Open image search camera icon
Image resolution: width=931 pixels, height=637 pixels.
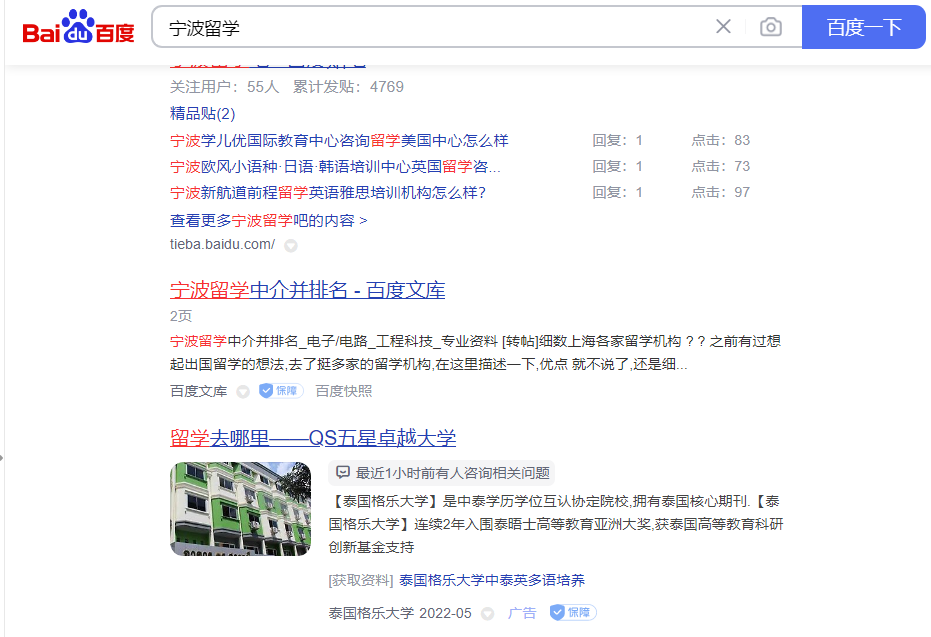coord(771,27)
